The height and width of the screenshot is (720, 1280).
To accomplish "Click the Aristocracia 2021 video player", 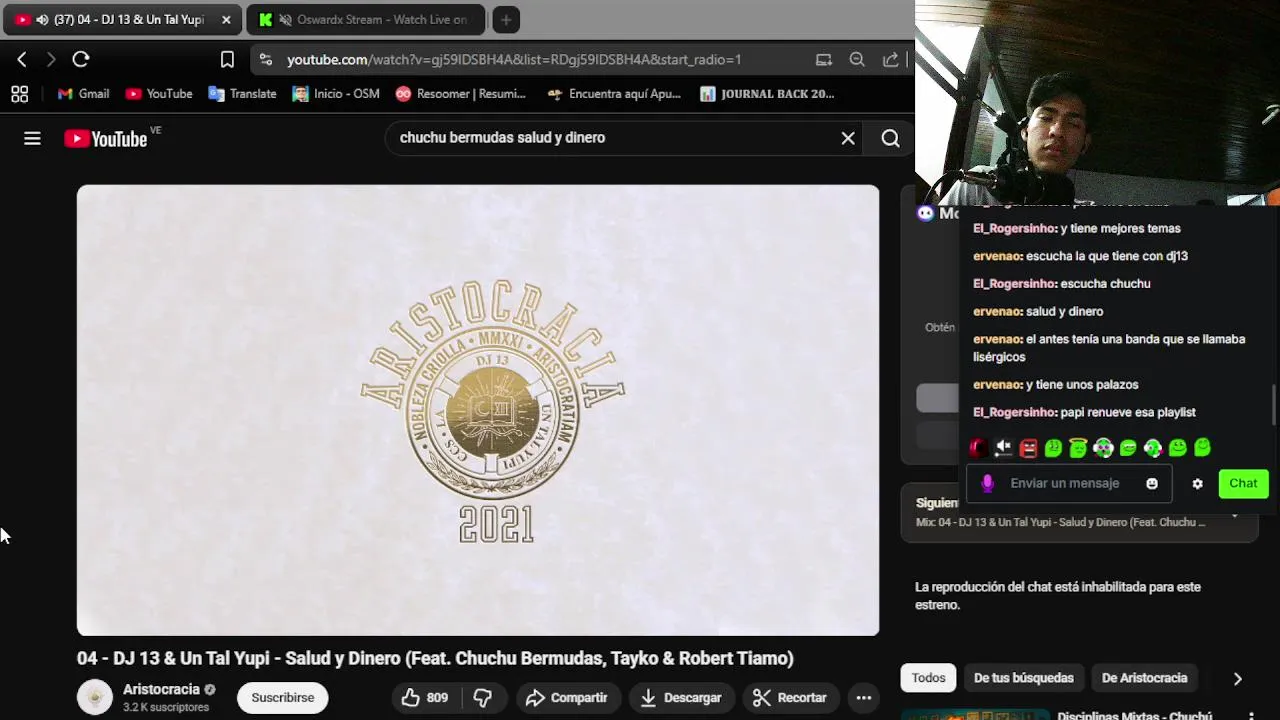I will (x=478, y=410).
